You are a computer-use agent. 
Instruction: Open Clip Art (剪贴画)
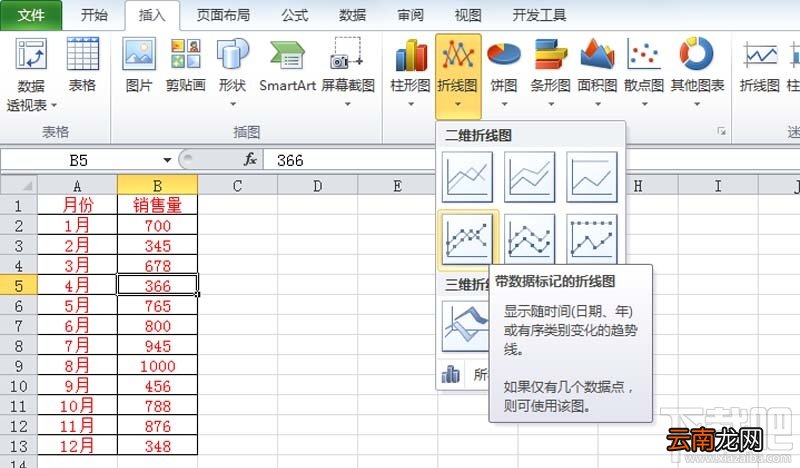186,65
